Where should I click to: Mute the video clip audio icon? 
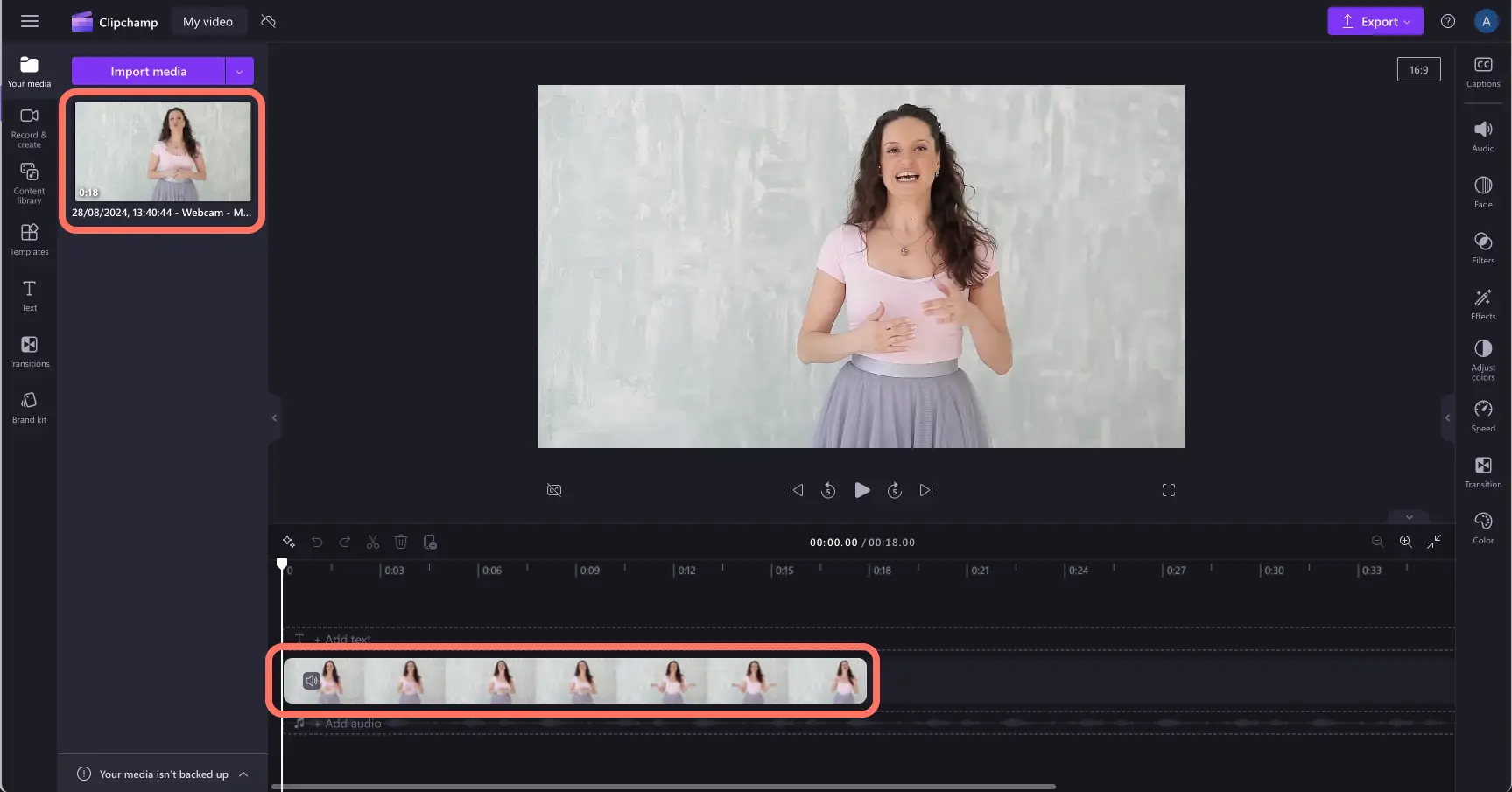pyautogui.click(x=311, y=681)
